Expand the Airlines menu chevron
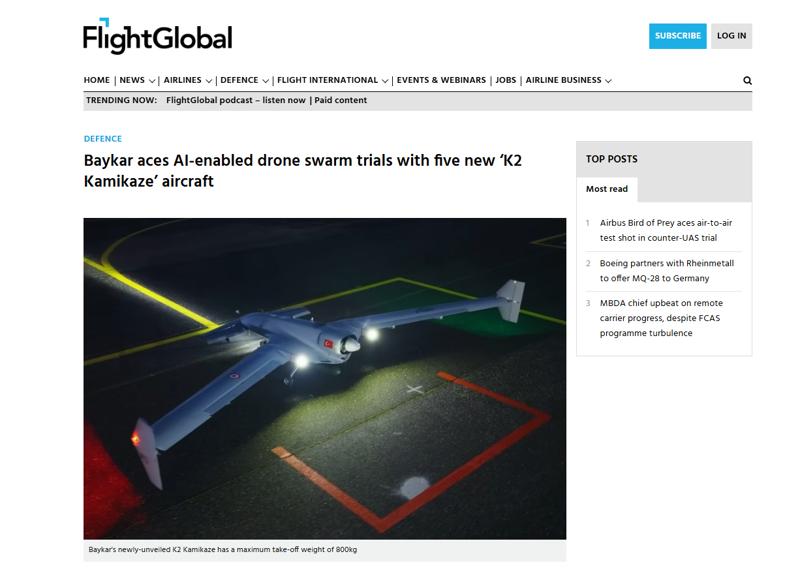This screenshot has width=800, height=569. coord(208,81)
